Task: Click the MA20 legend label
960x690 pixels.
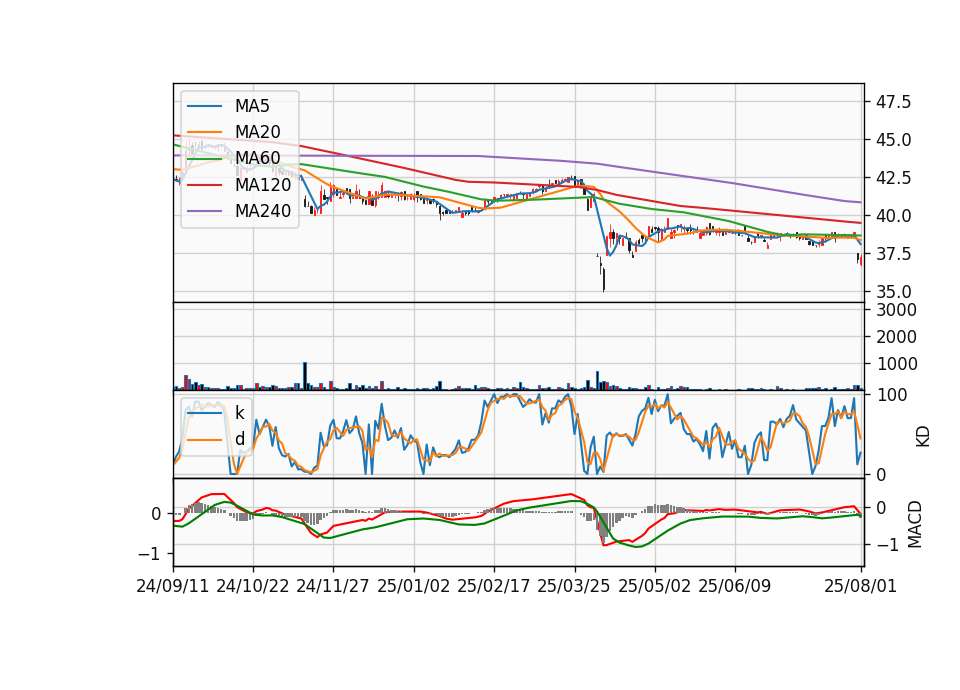Action: click(257, 132)
